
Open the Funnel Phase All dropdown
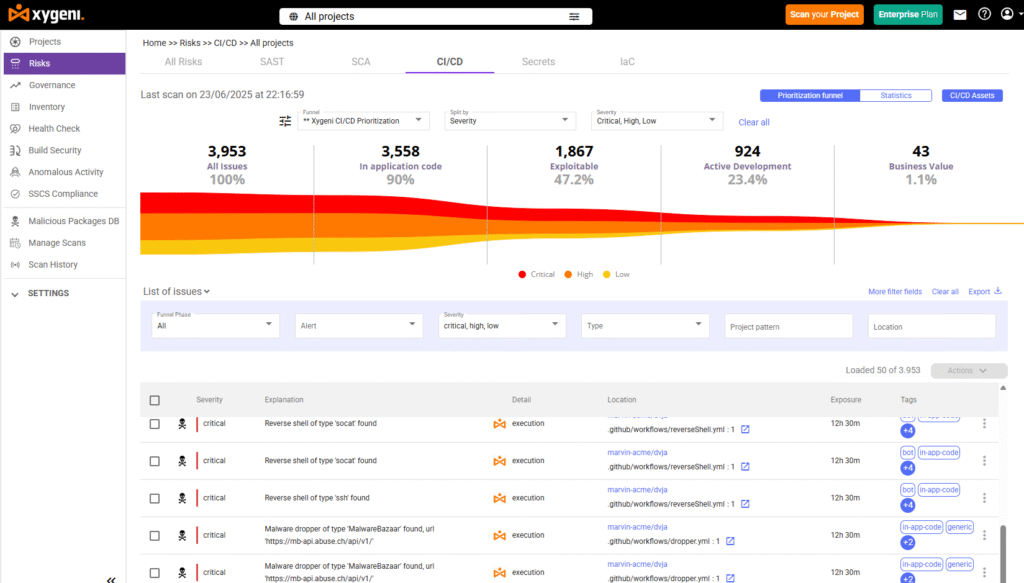click(216, 325)
